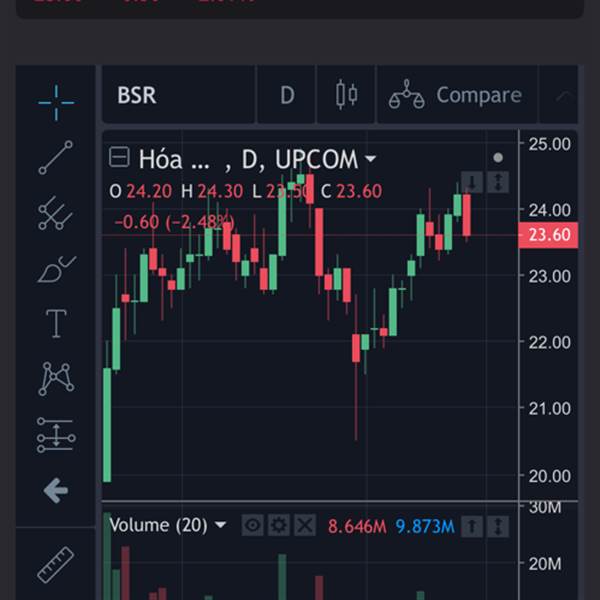The height and width of the screenshot is (600, 600).
Task: Click the market status dot indicator
Action: coord(498,157)
